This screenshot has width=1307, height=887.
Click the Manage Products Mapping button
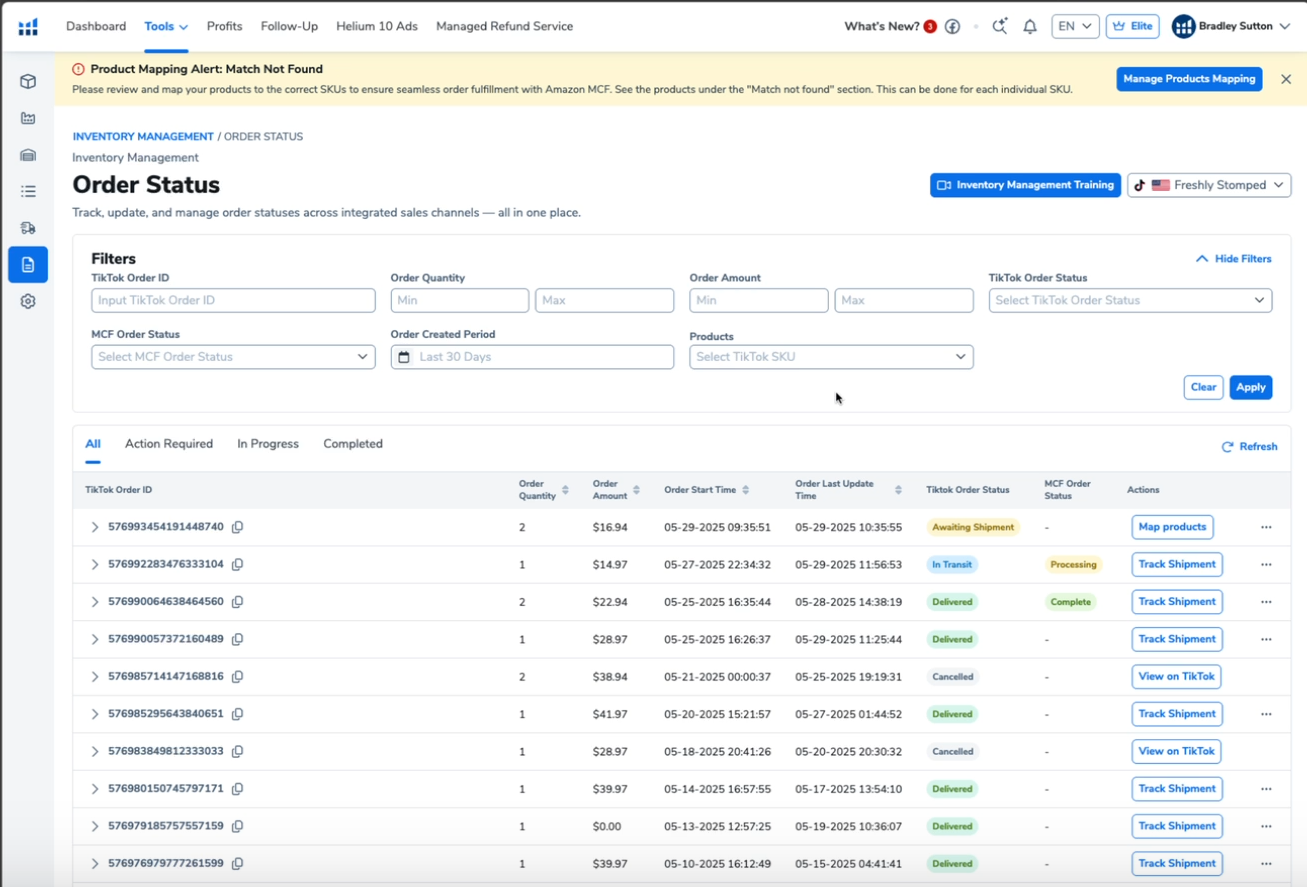pyautogui.click(x=1189, y=79)
